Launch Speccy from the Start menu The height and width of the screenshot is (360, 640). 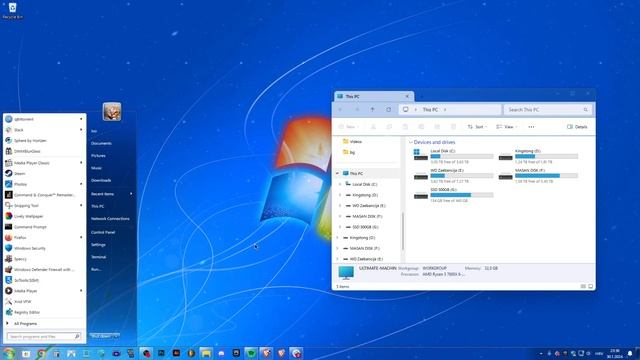pos(44,259)
